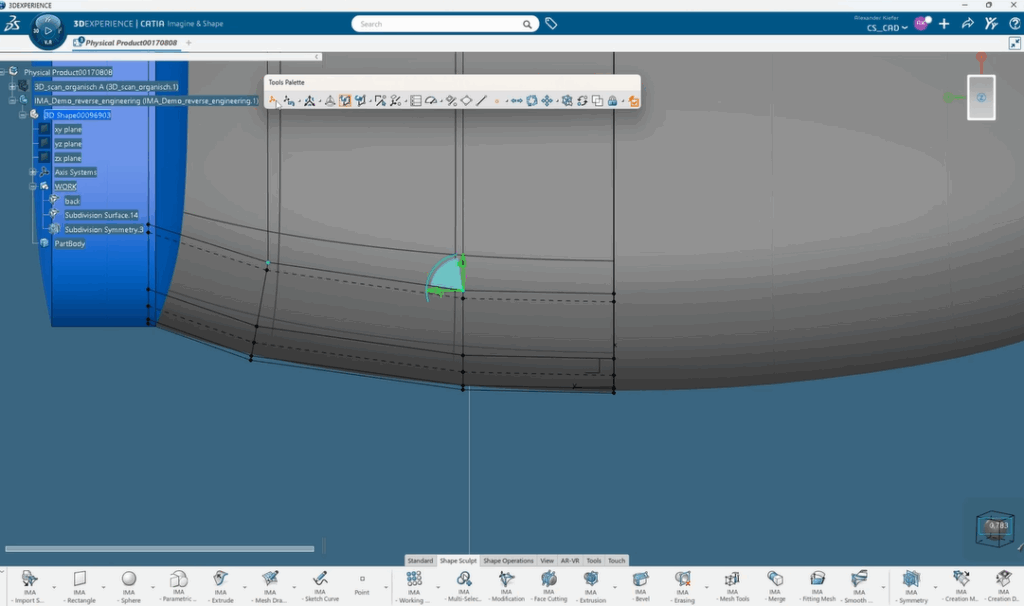The width and height of the screenshot is (1024, 606).
Task: Click the IMA Extrude tool icon
Action: (x=220, y=579)
